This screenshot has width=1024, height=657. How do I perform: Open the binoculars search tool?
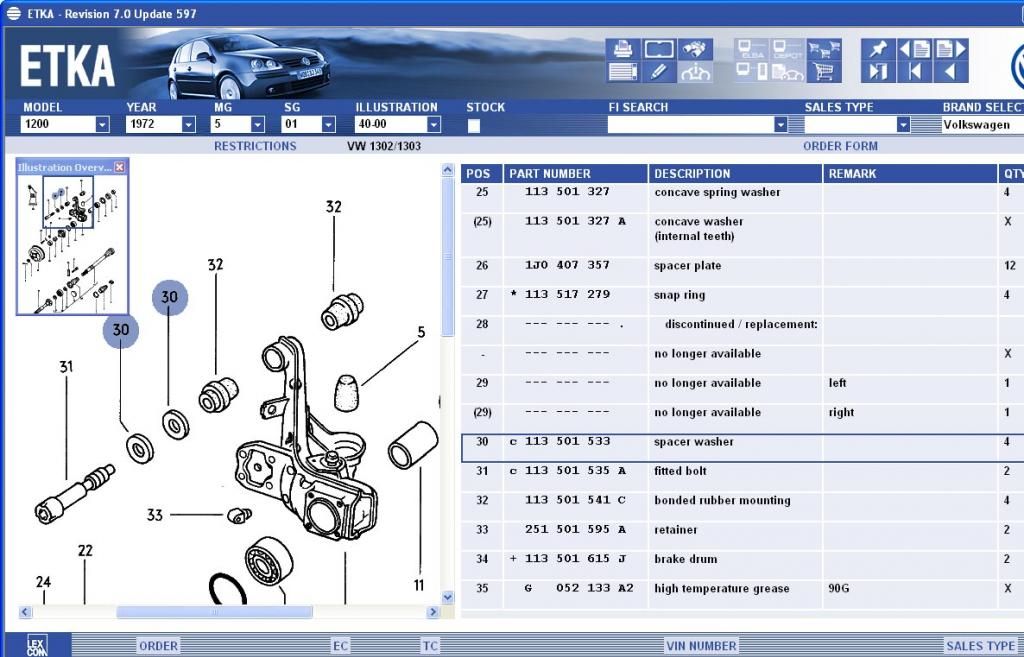[695, 49]
